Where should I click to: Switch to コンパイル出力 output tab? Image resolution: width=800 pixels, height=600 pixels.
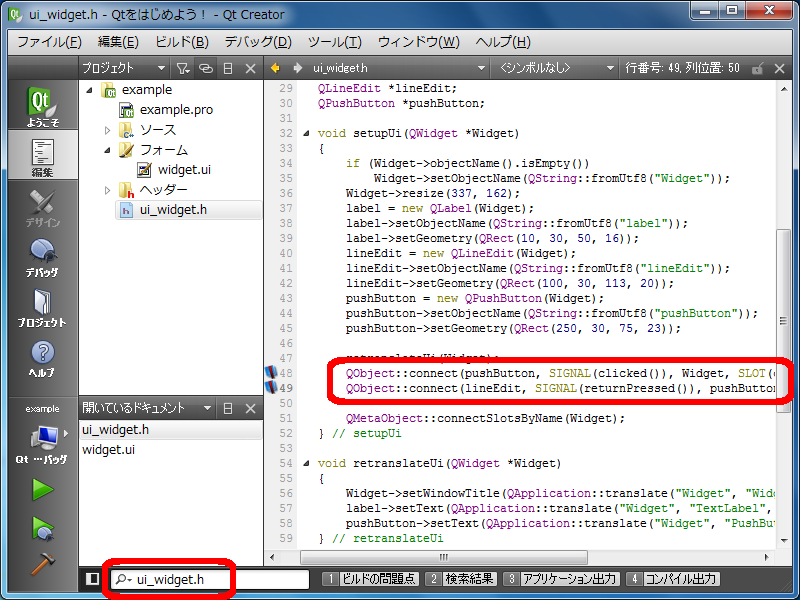point(673,578)
